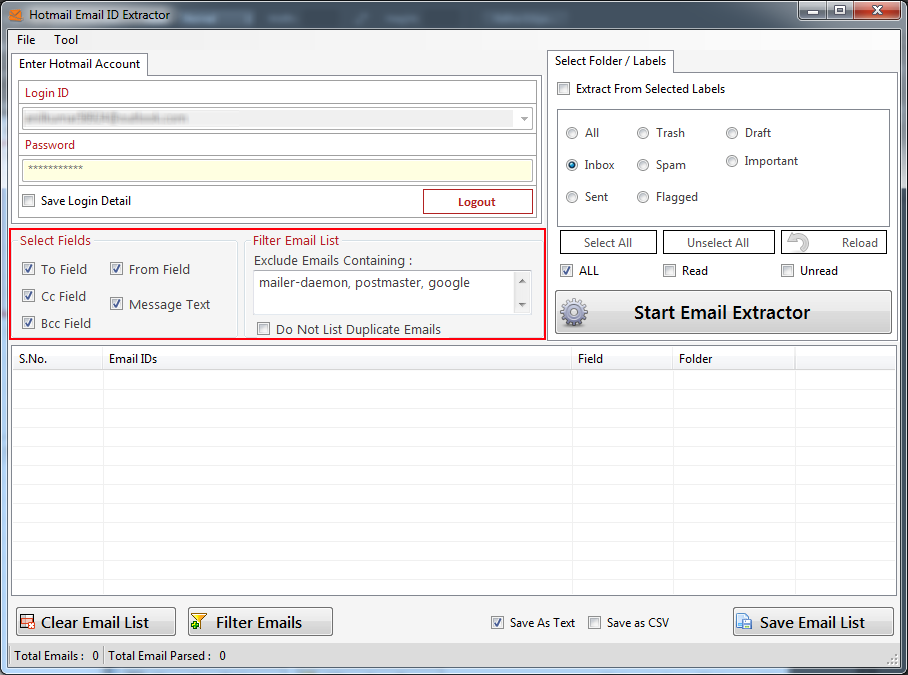Click the Reload arrow icon

799,242
